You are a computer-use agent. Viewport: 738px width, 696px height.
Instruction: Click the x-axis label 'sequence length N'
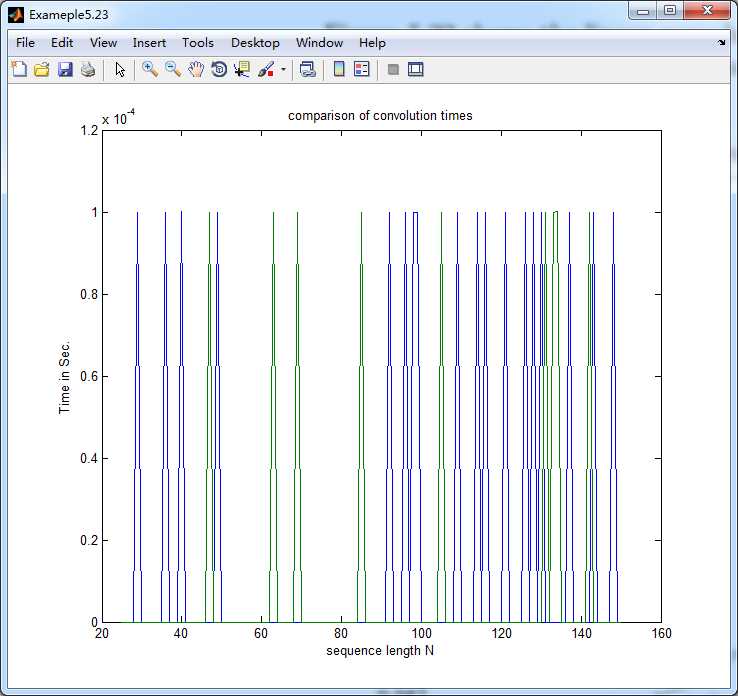380,650
